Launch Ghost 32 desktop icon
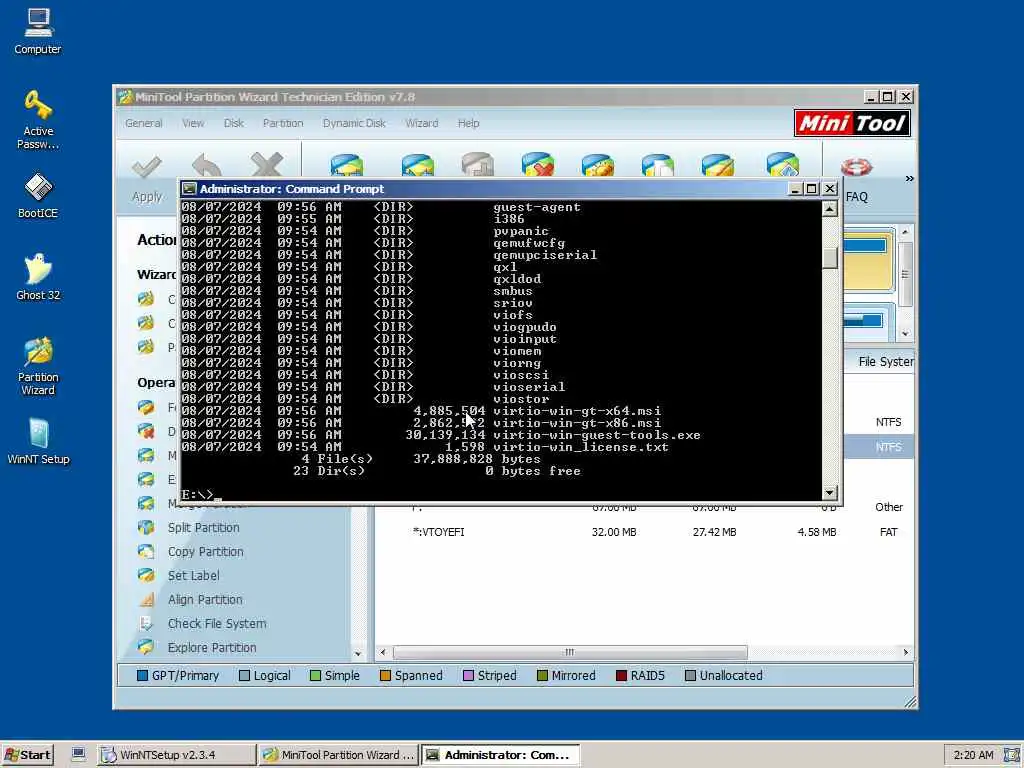 pyautogui.click(x=38, y=276)
